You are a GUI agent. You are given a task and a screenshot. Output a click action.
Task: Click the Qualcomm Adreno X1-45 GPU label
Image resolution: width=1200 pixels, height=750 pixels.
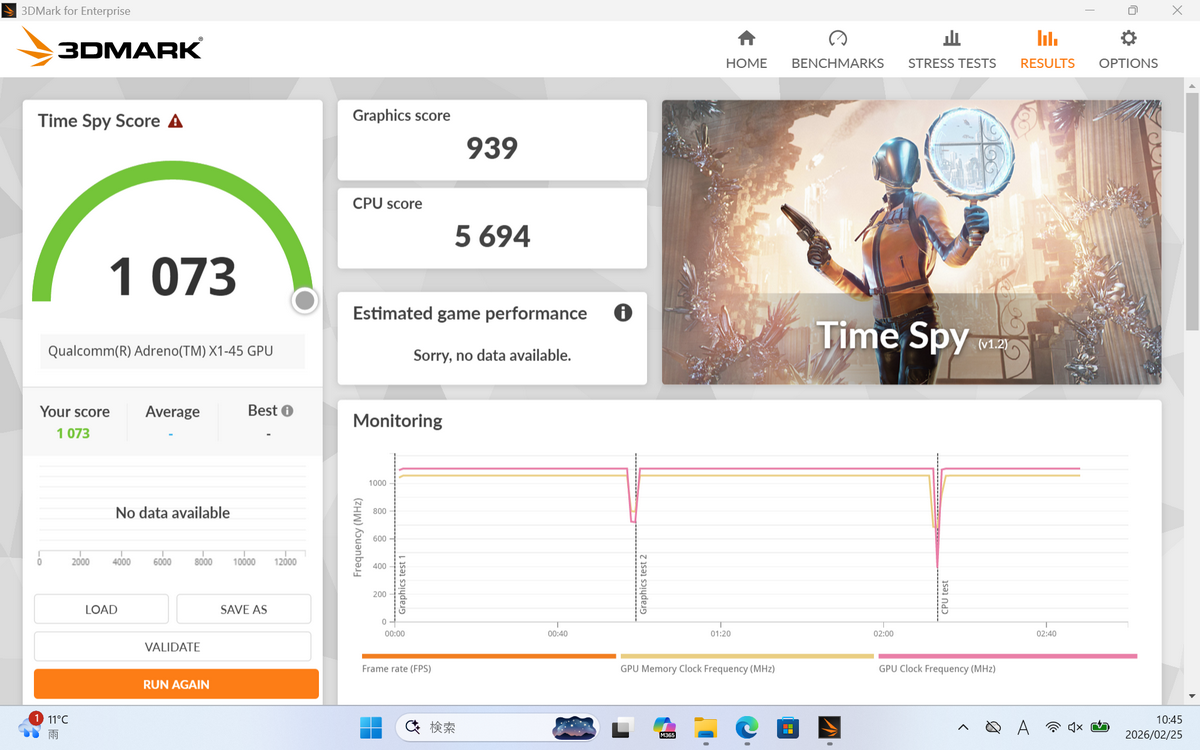point(172,351)
